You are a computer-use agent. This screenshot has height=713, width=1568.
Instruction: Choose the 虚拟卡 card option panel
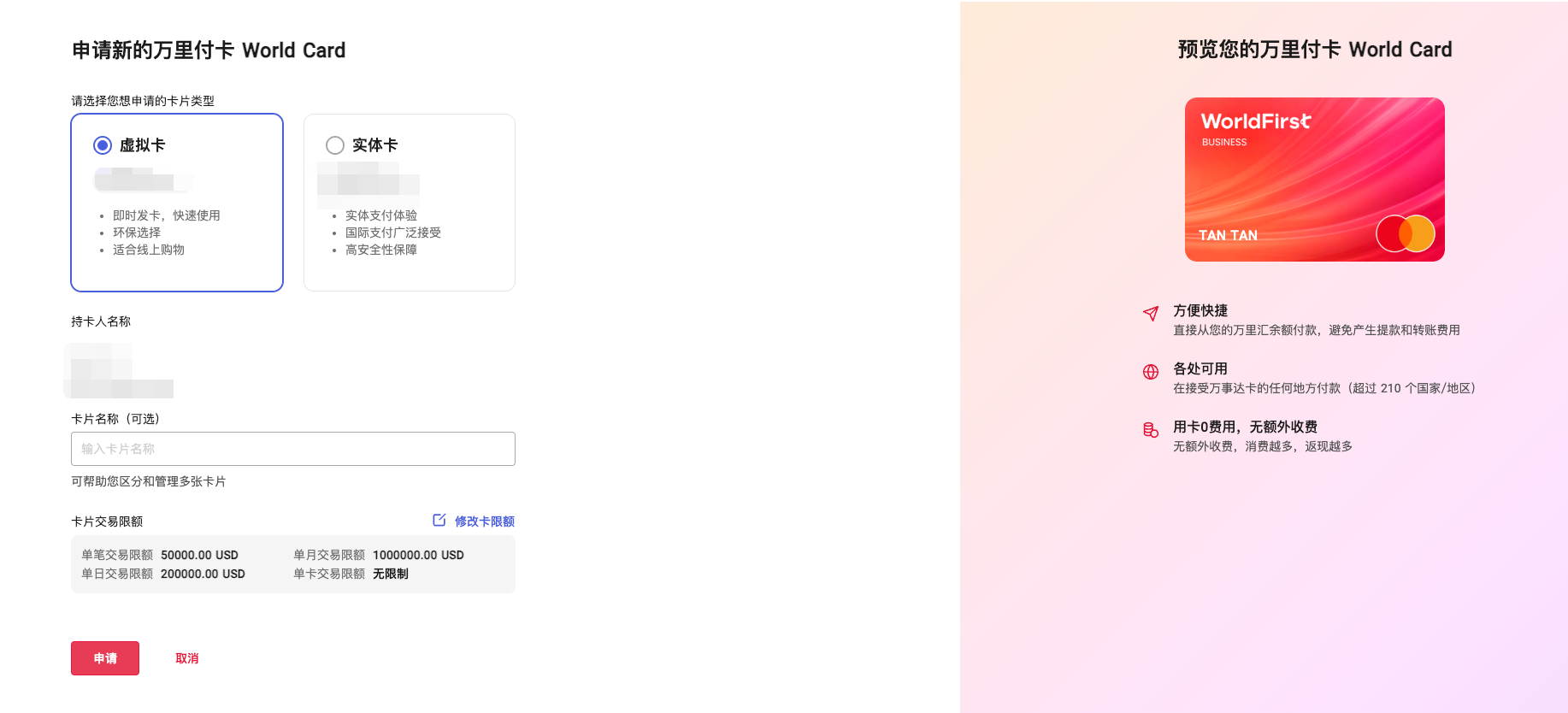(177, 203)
